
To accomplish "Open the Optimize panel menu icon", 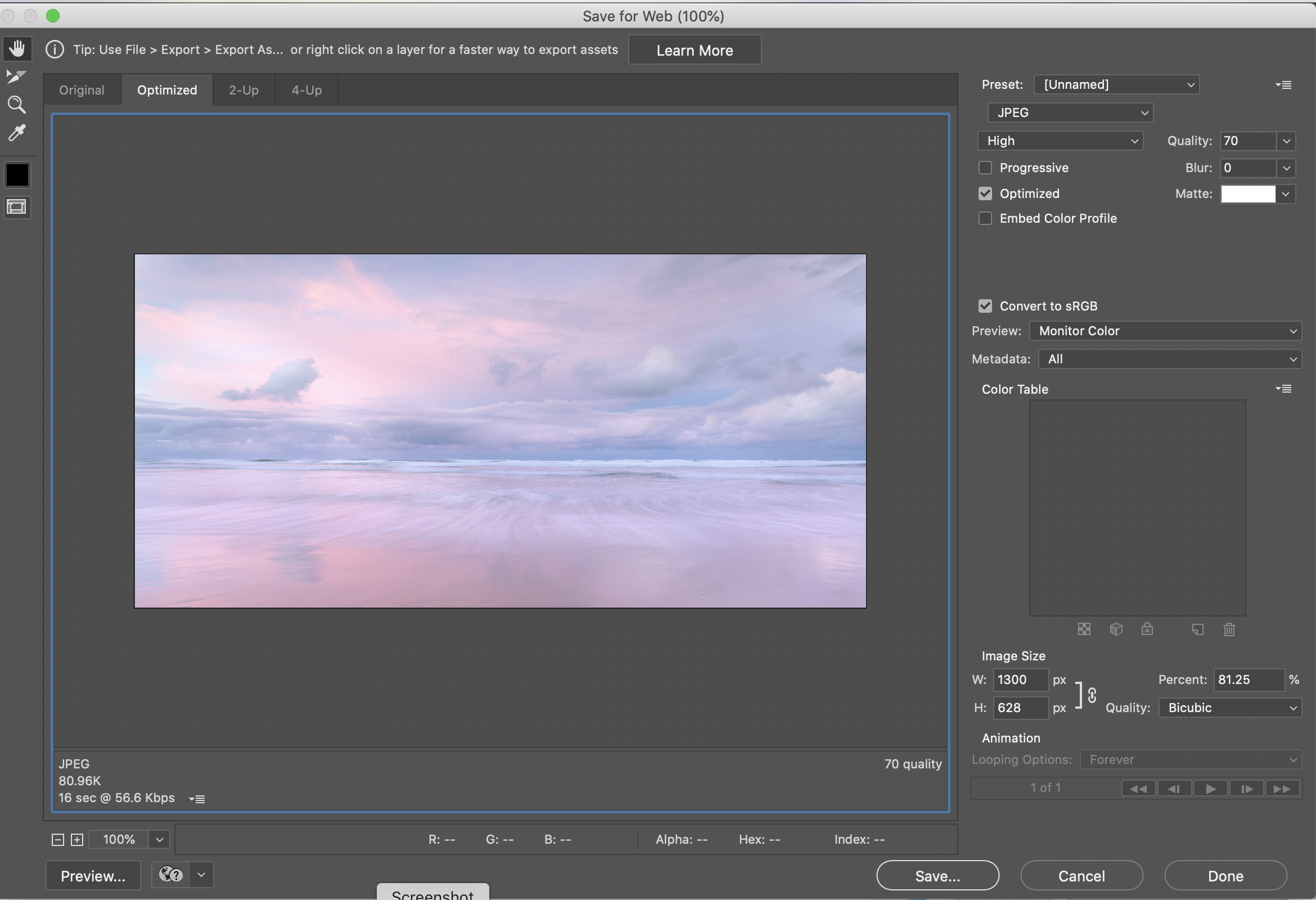I will [1284, 85].
